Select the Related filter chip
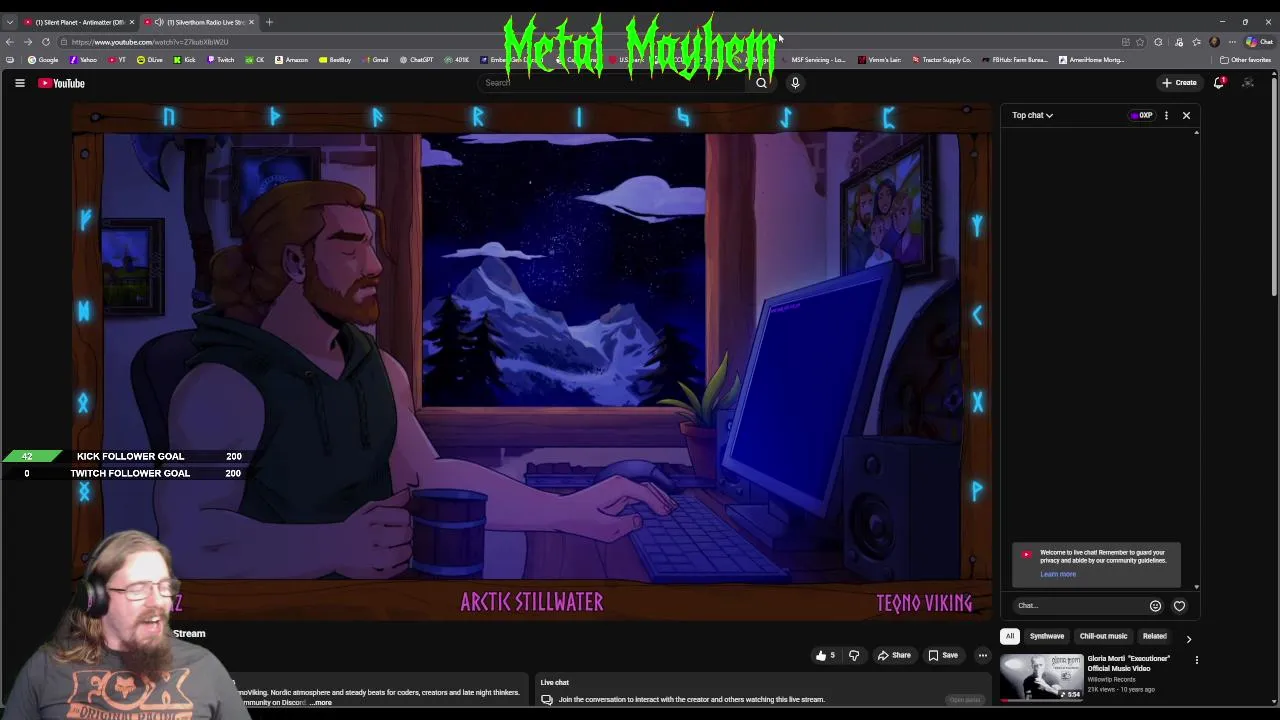1280x720 pixels. (x=1155, y=636)
